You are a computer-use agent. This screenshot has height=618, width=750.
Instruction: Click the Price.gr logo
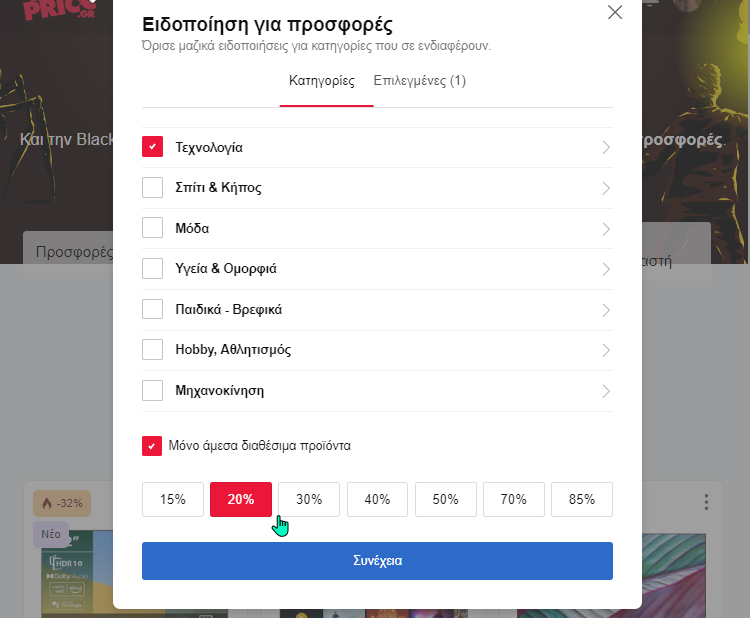tap(59, 10)
